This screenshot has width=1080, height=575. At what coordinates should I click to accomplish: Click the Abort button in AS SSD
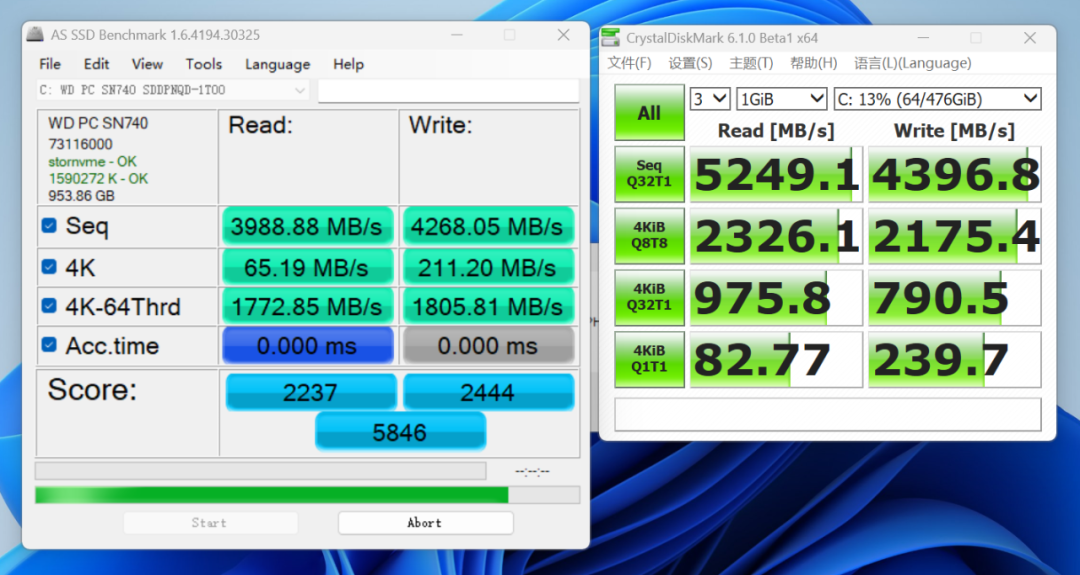click(425, 523)
